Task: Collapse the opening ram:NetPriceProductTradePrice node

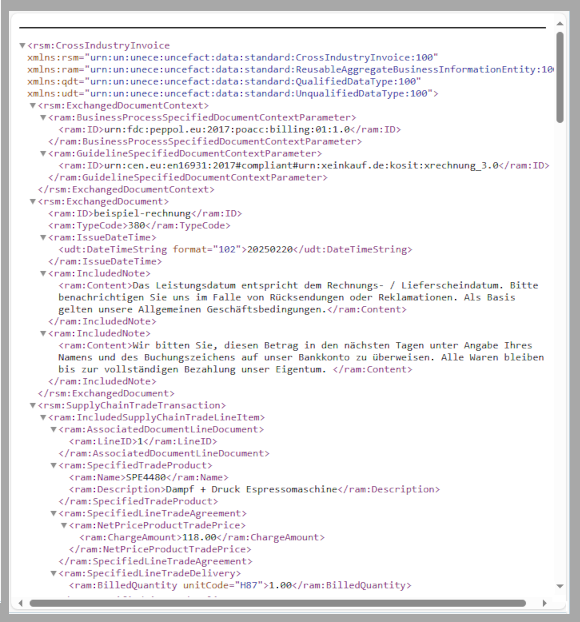Action: click(x=64, y=525)
